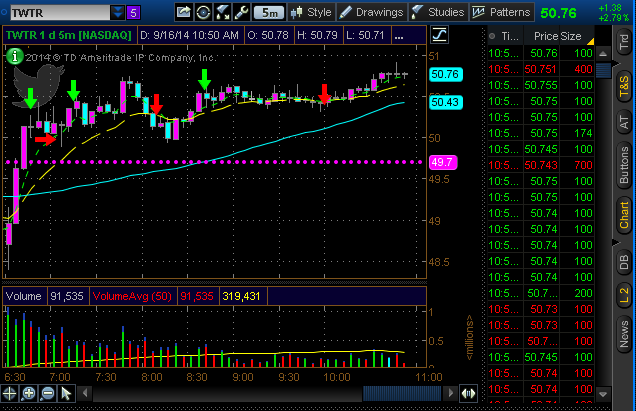This screenshot has width=636, height=411.
Task: Click the green info icon
Action: (x=15, y=56)
